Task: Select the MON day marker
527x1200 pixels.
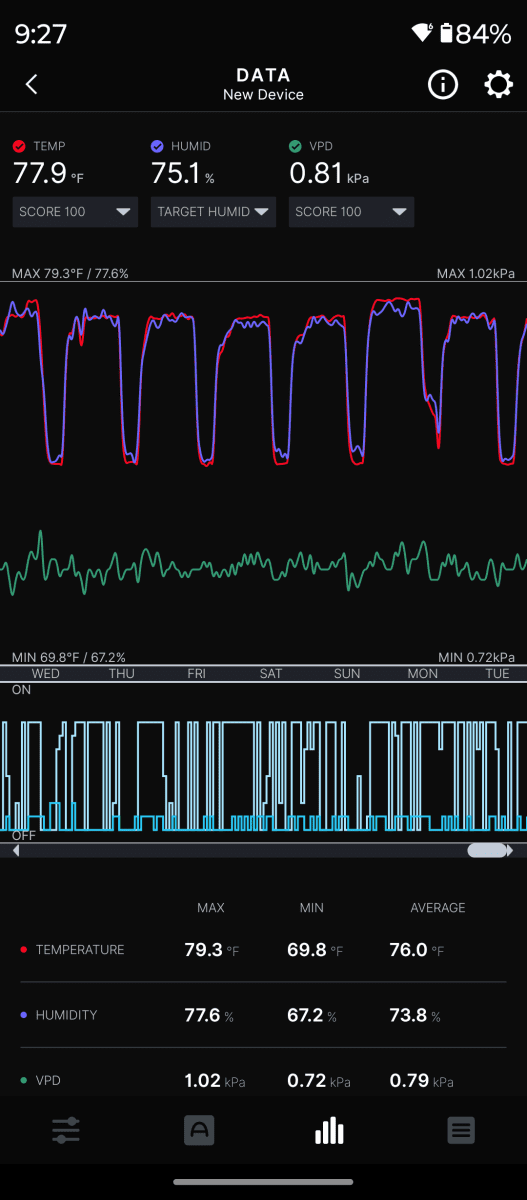Action: pyautogui.click(x=423, y=674)
